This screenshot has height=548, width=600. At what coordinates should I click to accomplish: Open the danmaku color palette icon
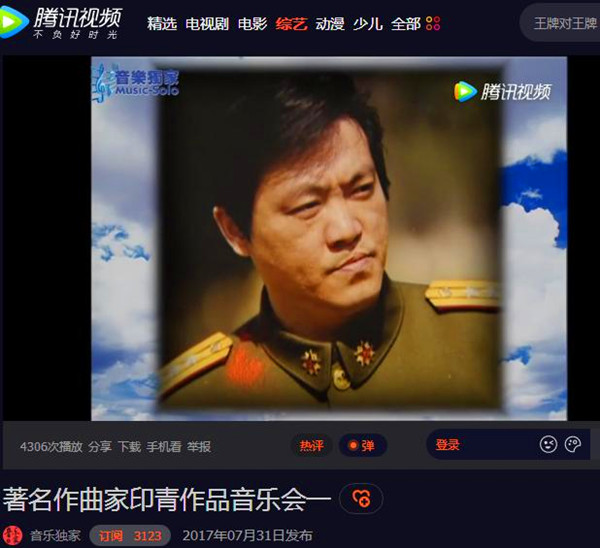[x=573, y=444]
